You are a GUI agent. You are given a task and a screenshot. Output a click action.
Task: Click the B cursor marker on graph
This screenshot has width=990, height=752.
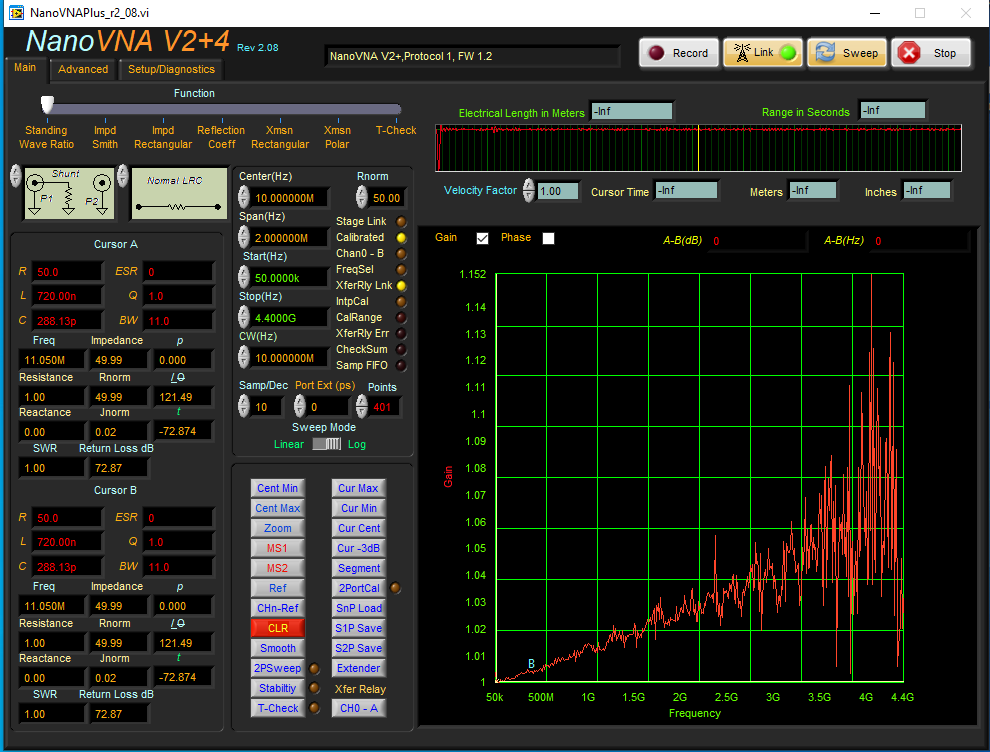532,664
